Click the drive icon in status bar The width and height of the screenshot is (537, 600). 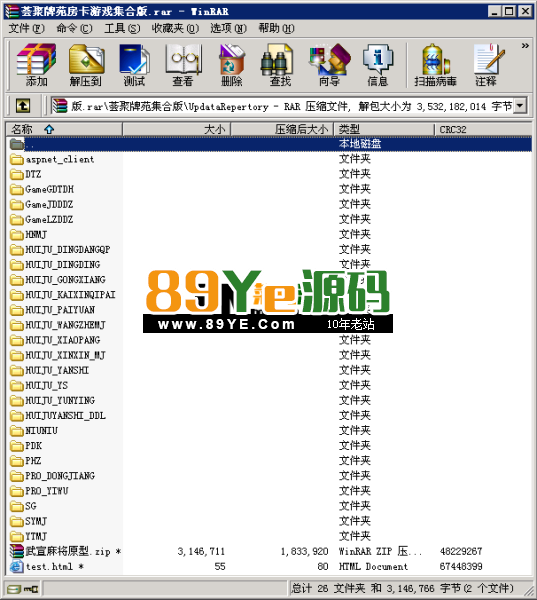pos(23,589)
